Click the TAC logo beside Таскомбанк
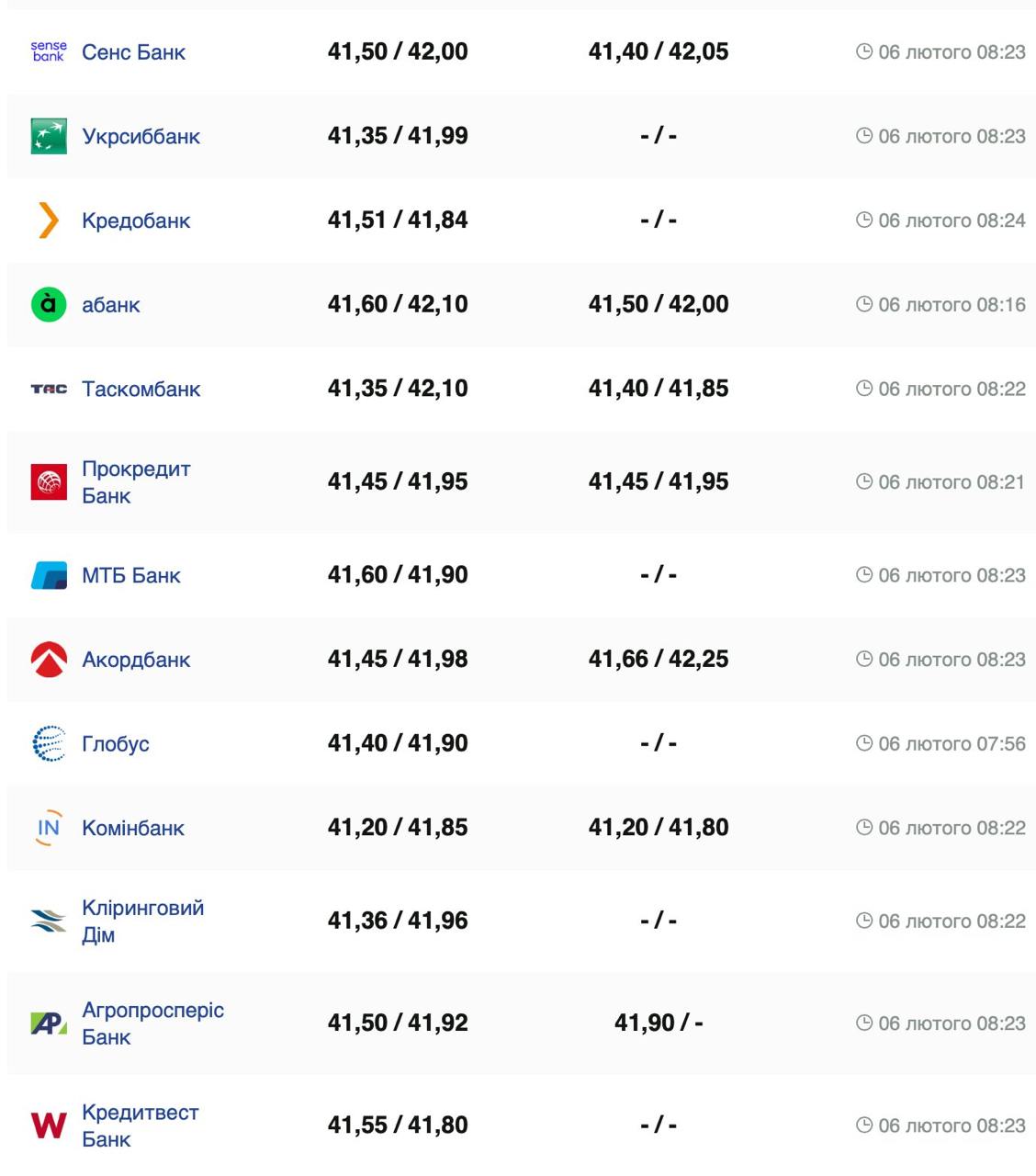The height and width of the screenshot is (1176, 1036). tap(49, 389)
